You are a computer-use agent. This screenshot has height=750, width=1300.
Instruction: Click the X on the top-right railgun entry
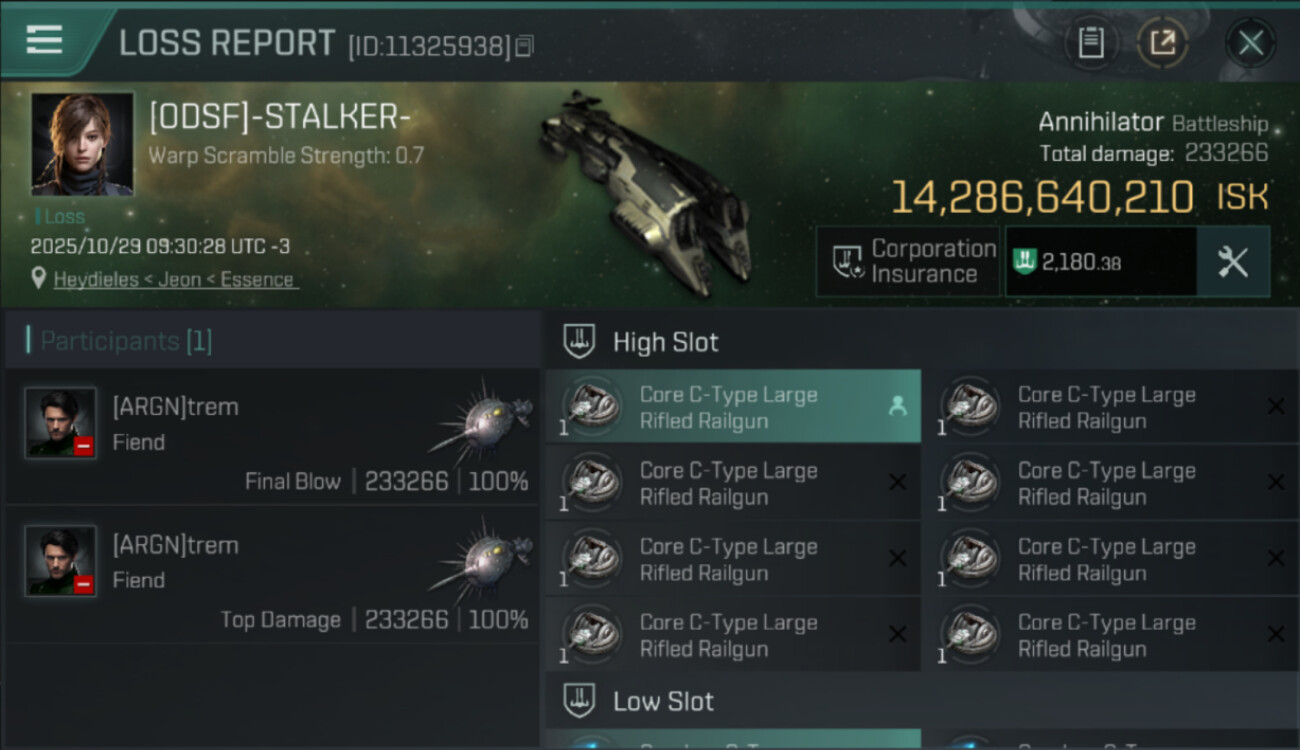point(1275,406)
